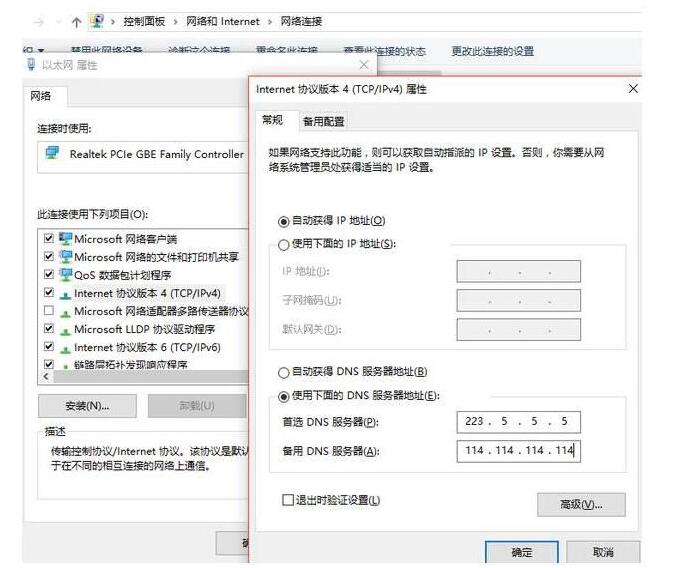Viewport: 679px width, 568px height.
Task: Expand the chevron after 网络和 Internet breadcrumb
Action: click(267, 21)
